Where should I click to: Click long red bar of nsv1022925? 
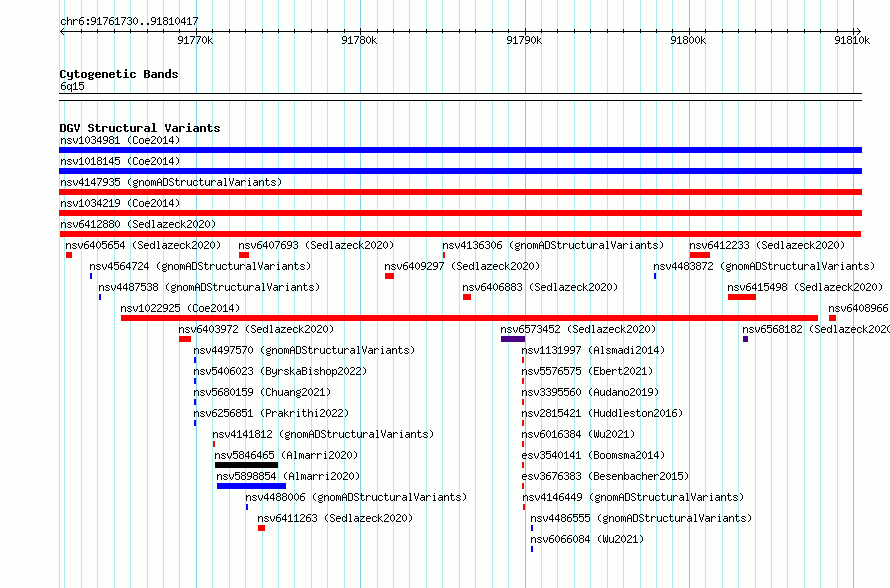tap(469, 318)
